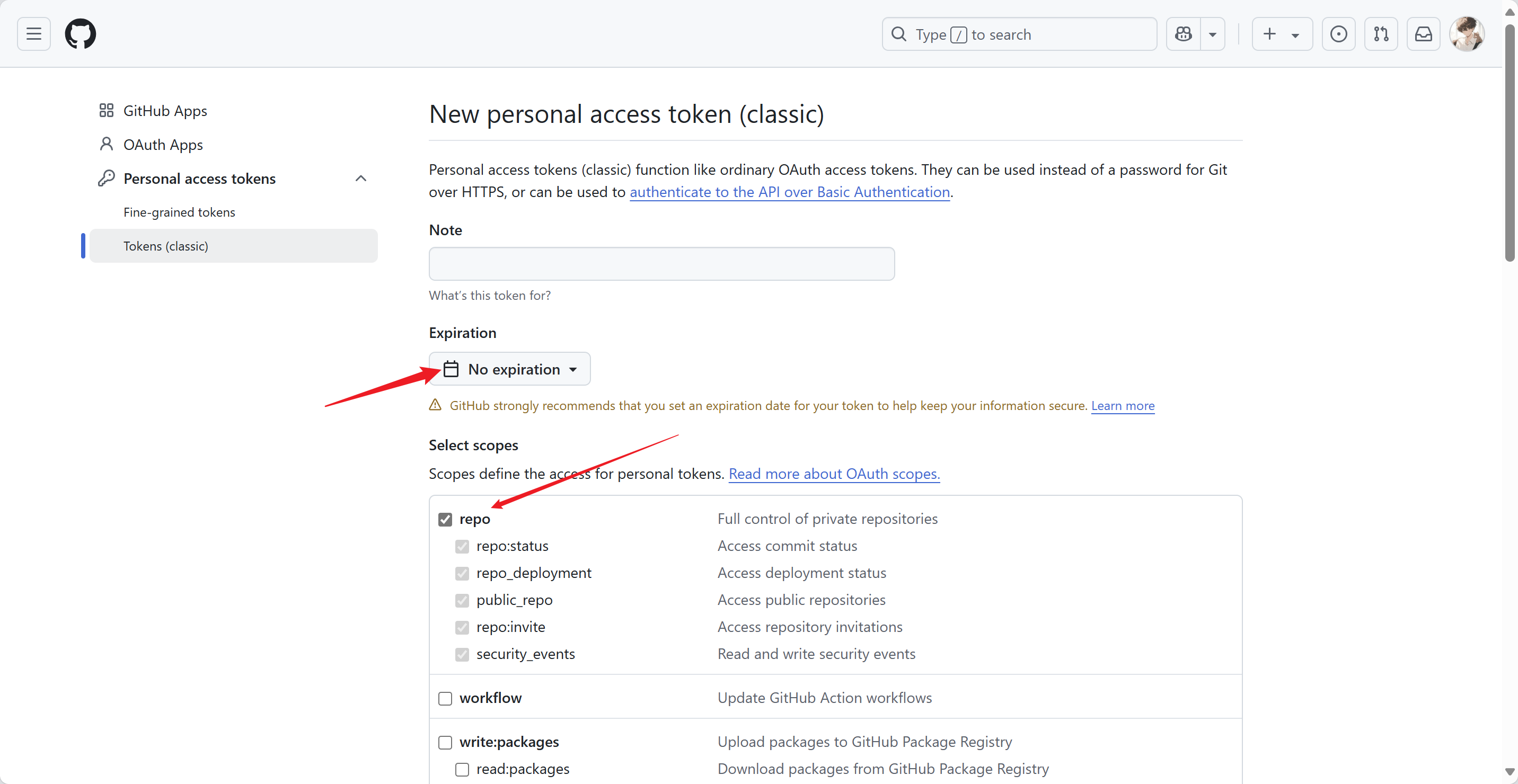Screen dimensions: 1518x784
Task: Go to GitHub homepage via Octocat logo
Action: (80, 34)
